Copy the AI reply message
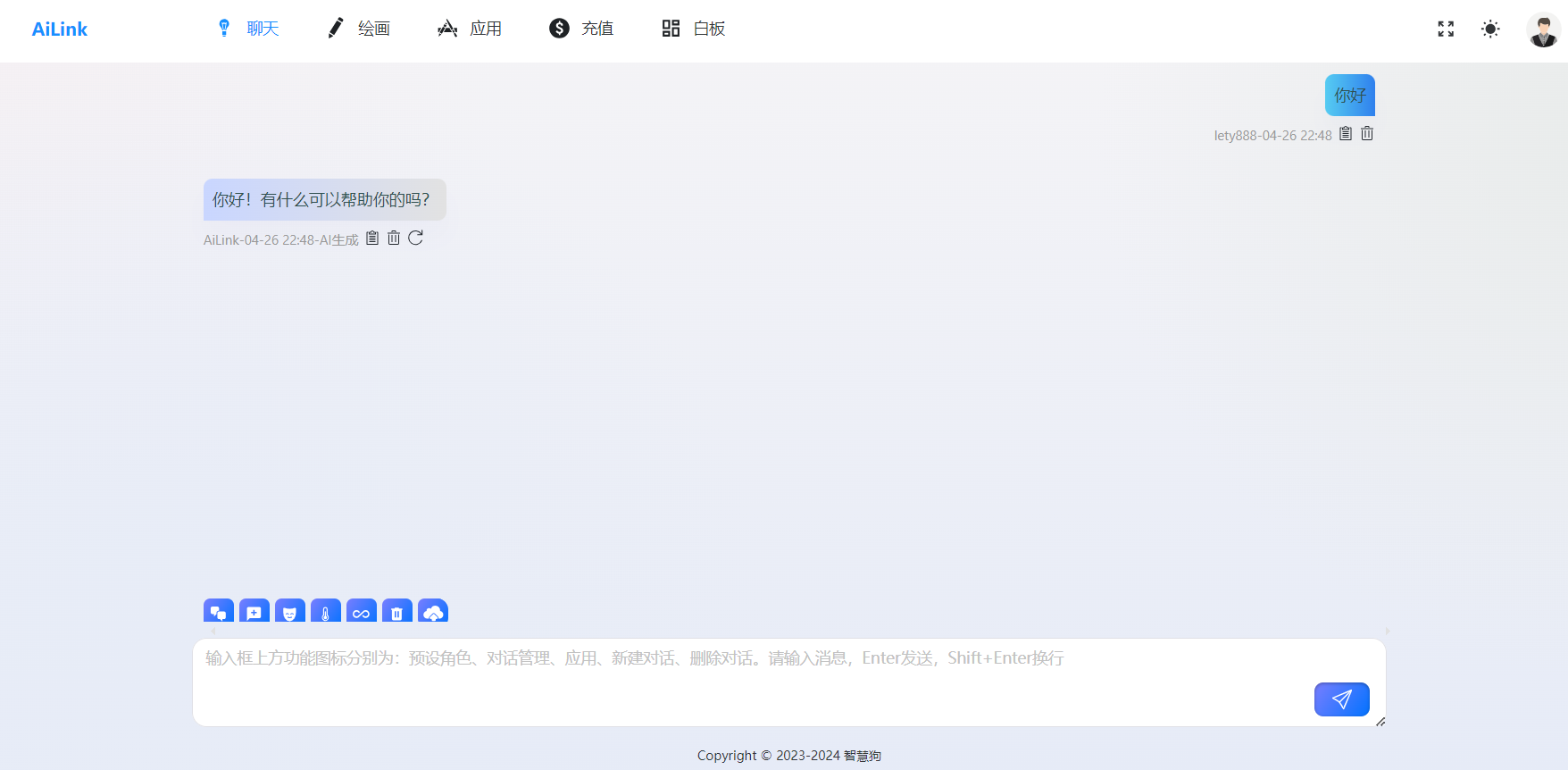The image size is (1568, 770). click(x=372, y=239)
